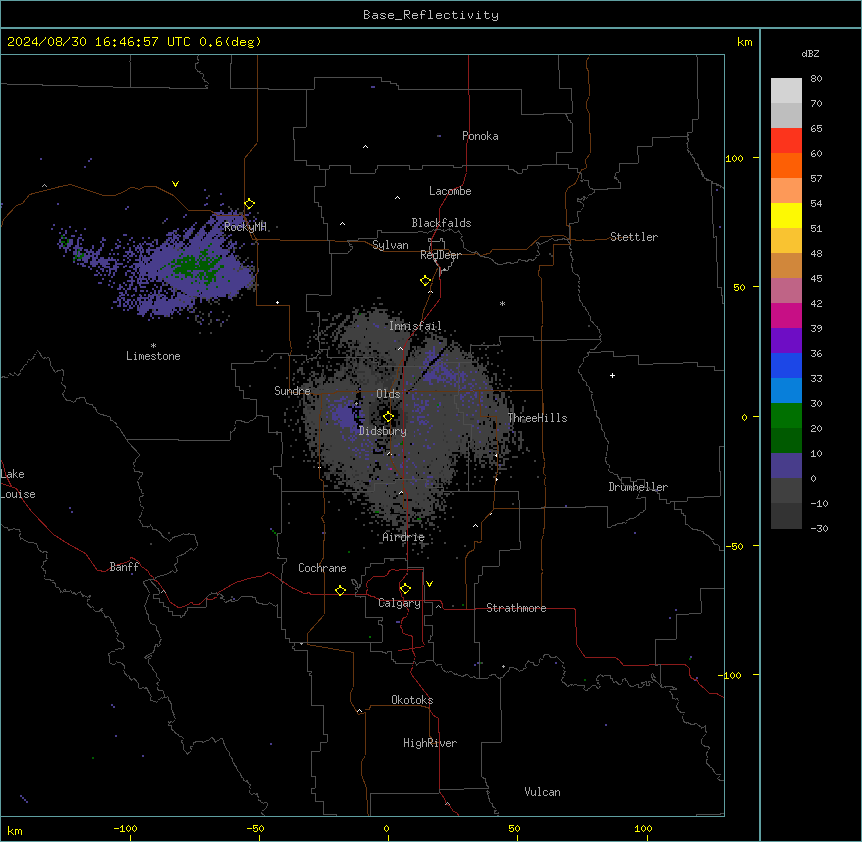This screenshot has height=842, width=862.
Task: Click the white asterisk above Limestone
Action: 153,346
